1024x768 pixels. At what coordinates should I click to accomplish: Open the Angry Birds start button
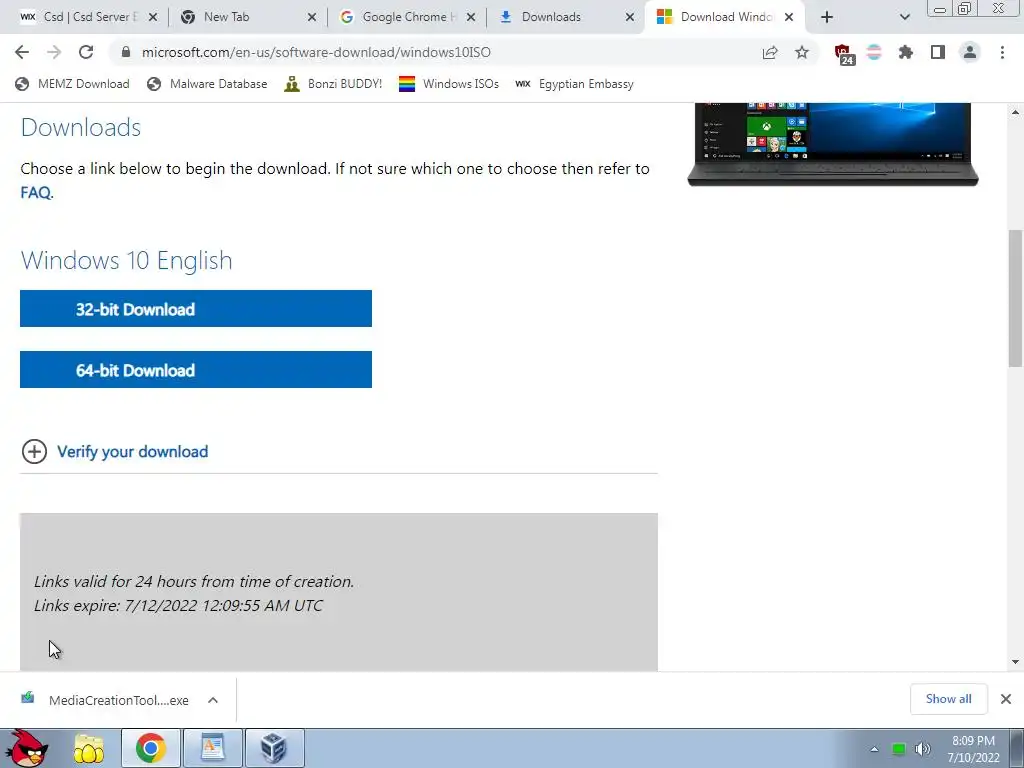point(26,748)
